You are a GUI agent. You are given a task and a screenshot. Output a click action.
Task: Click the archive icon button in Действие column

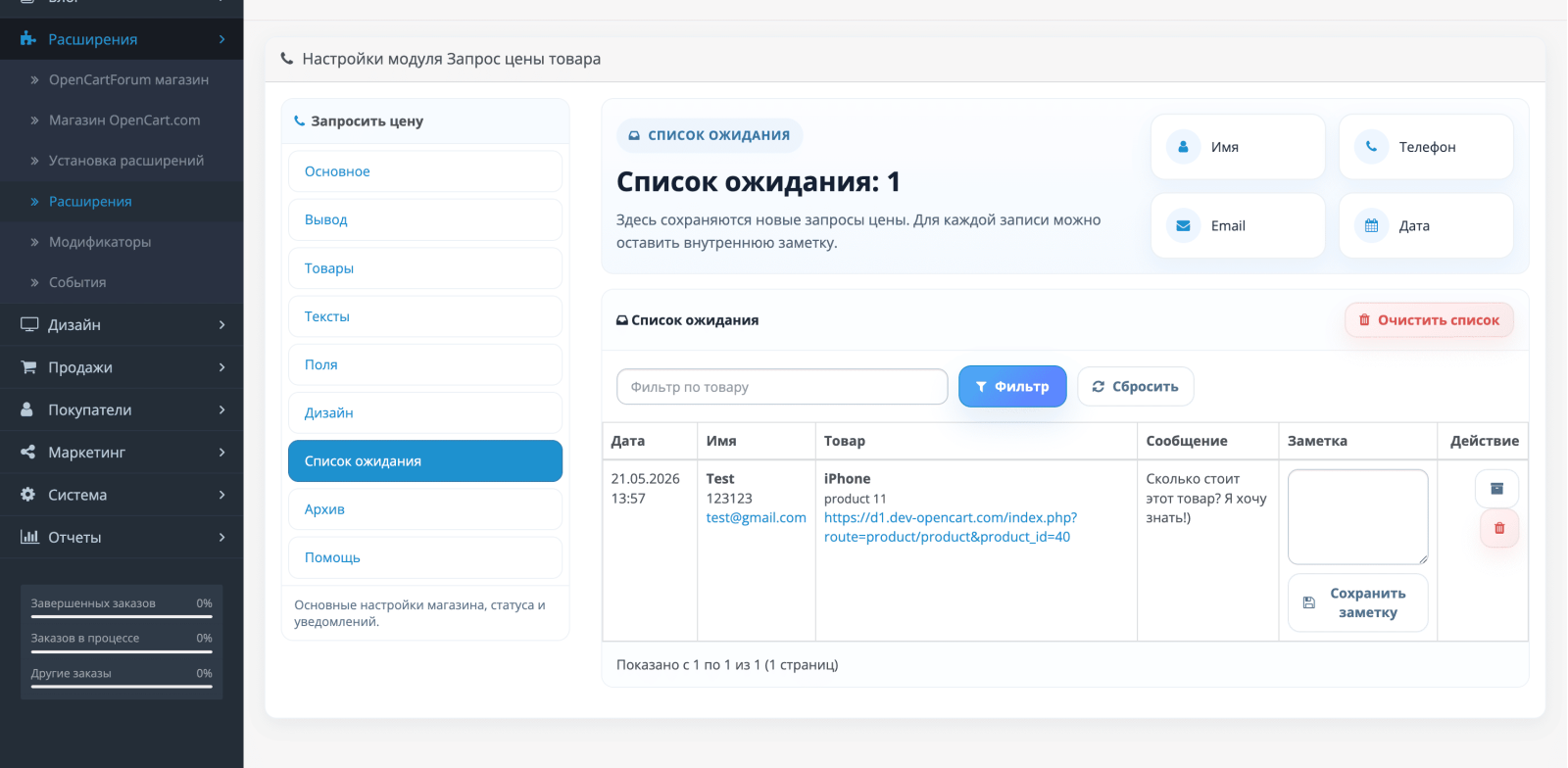click(1496, 489)
